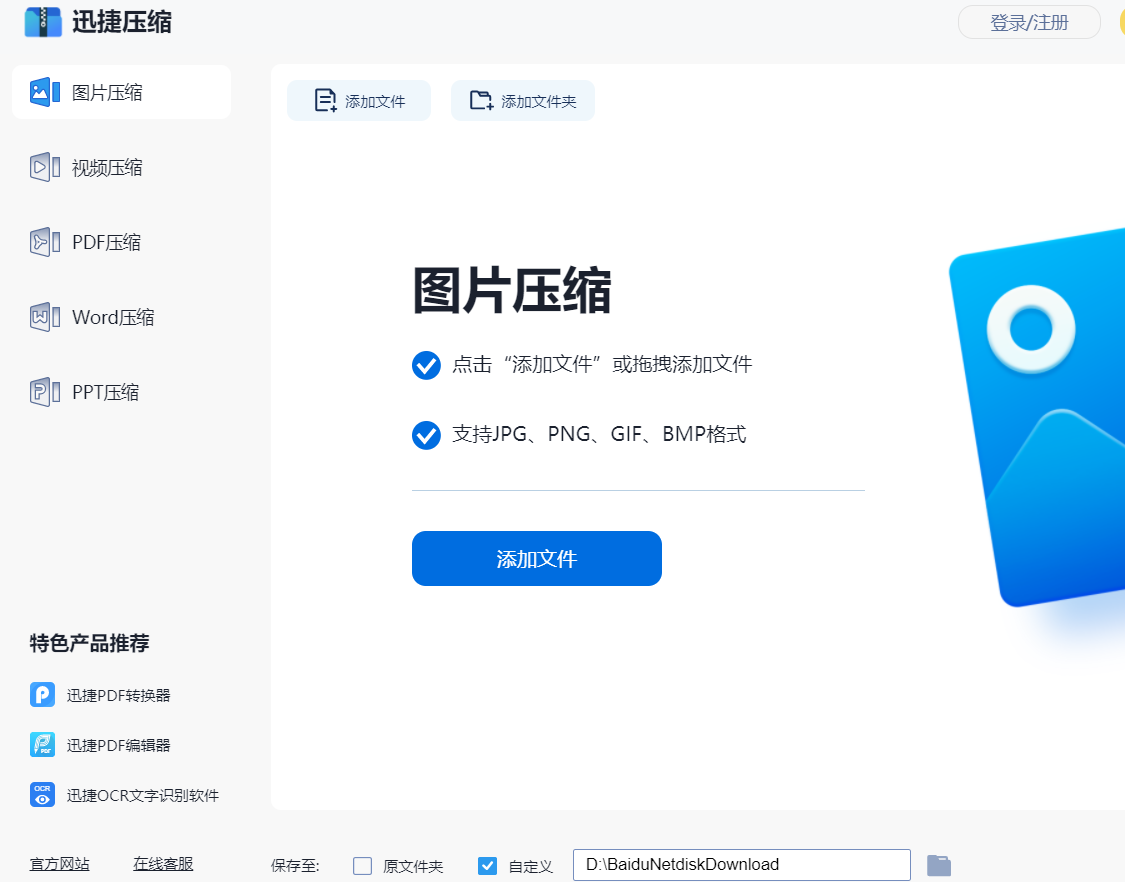Image resolution: width=1125 pixels, height=882 pixels.
Task: Open the 图片压缩 tab label
Action: point(107,93)
